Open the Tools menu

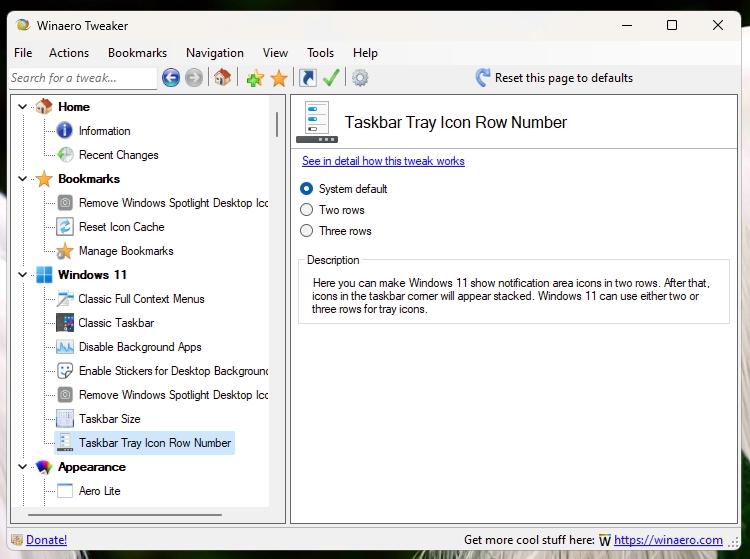coord(320,53)
